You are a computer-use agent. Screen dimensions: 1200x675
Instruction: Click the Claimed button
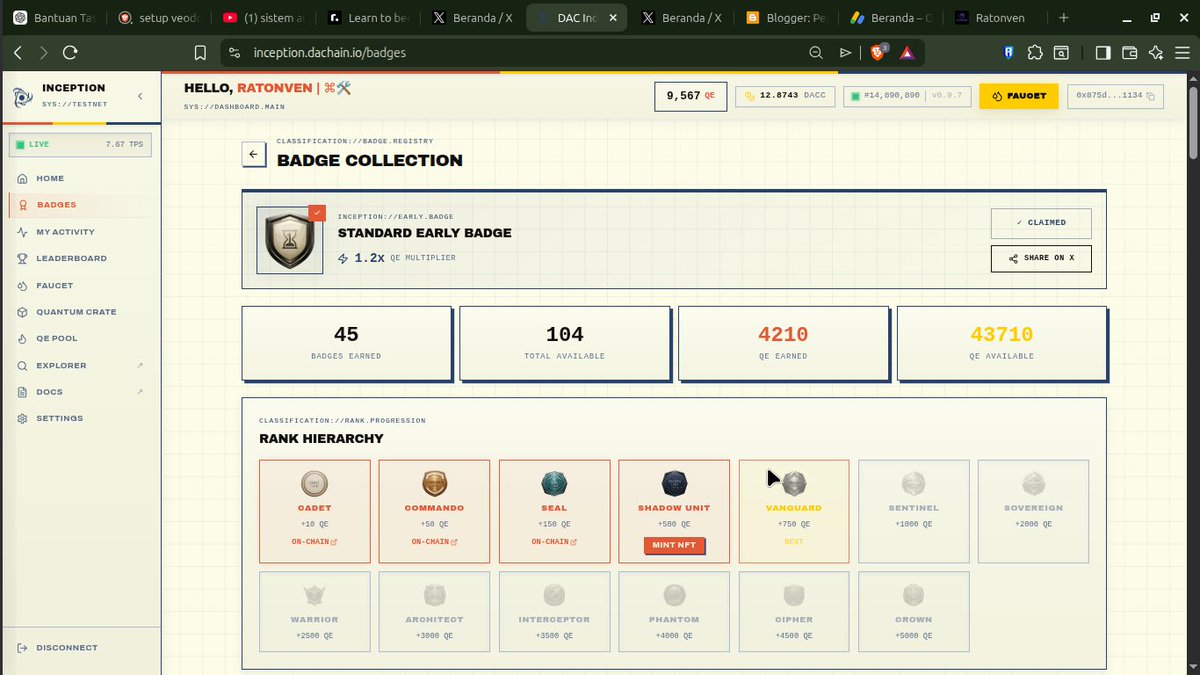tap(1041, 223)
